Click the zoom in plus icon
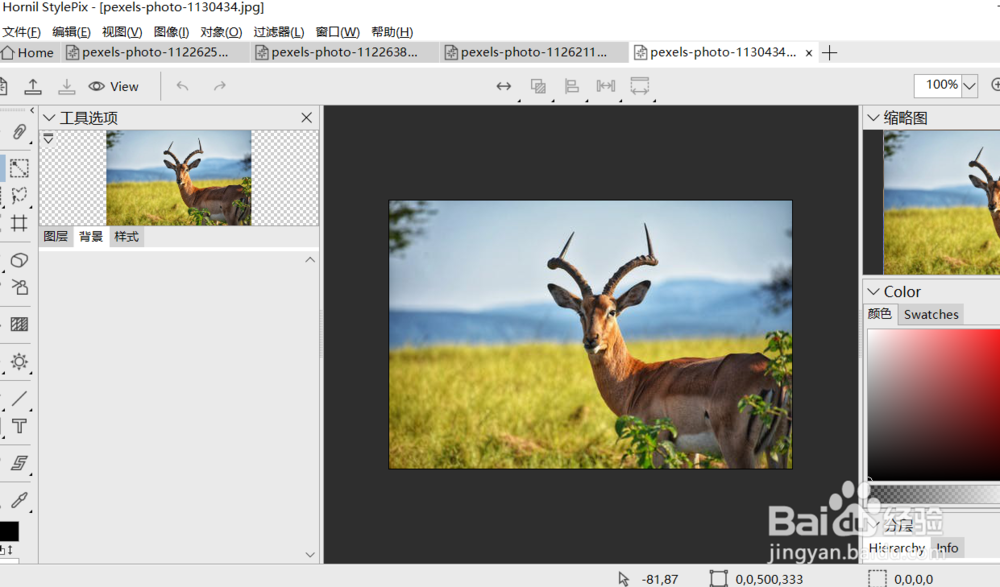Screen dimensions: 1000x587 [995, 85]
